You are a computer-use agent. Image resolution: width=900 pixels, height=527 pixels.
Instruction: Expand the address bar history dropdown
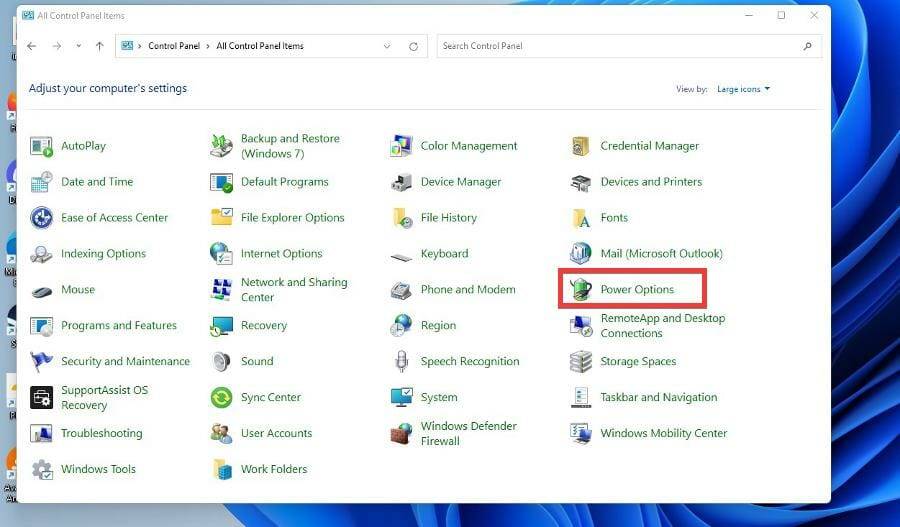tap(387, 46)
